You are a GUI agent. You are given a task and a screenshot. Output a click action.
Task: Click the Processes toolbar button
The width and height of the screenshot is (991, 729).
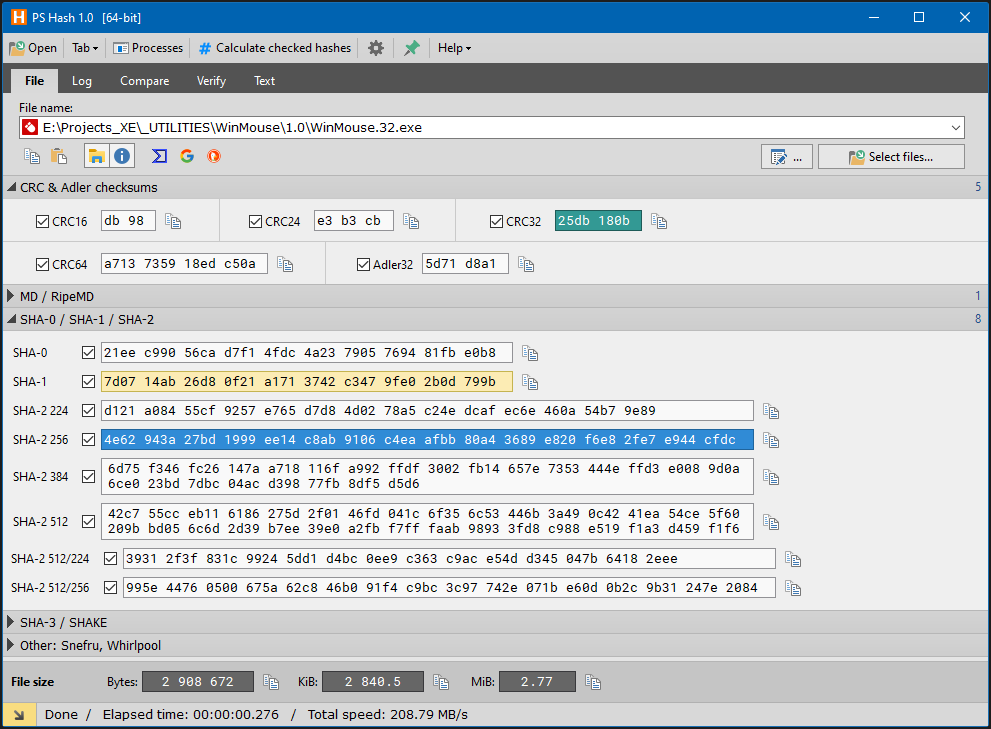tap(148, 48)
